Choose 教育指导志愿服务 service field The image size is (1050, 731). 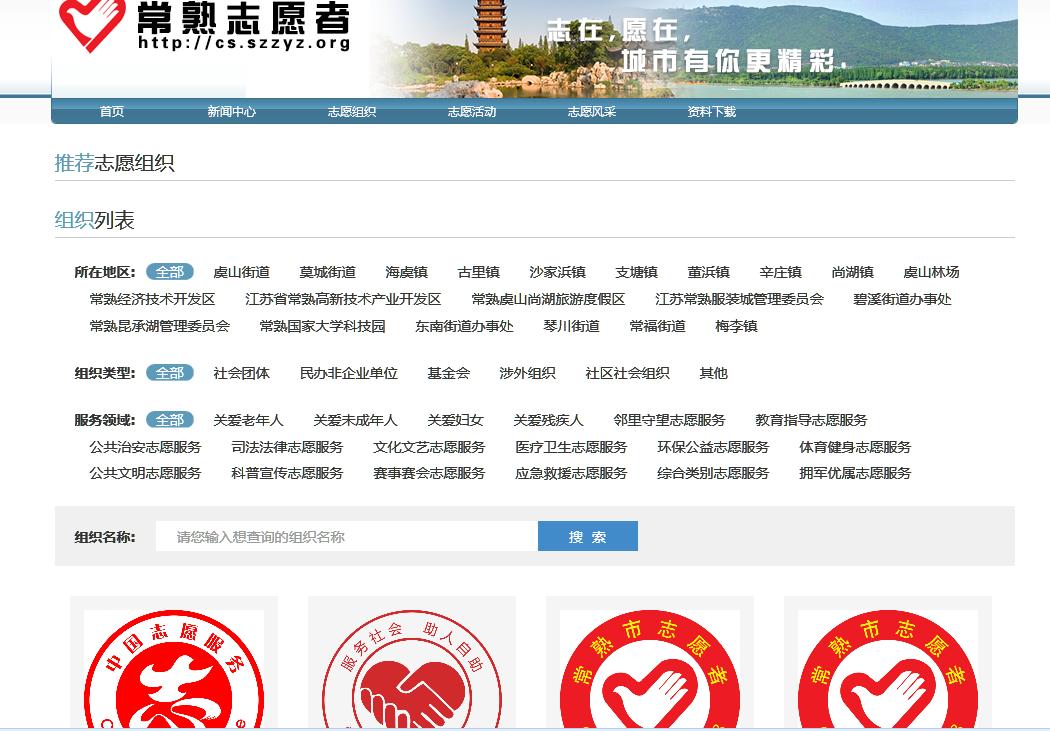coord(812,420)
